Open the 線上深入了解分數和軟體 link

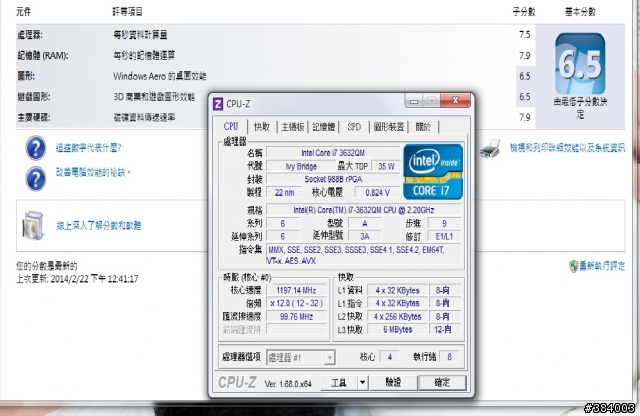click(99, 225)
